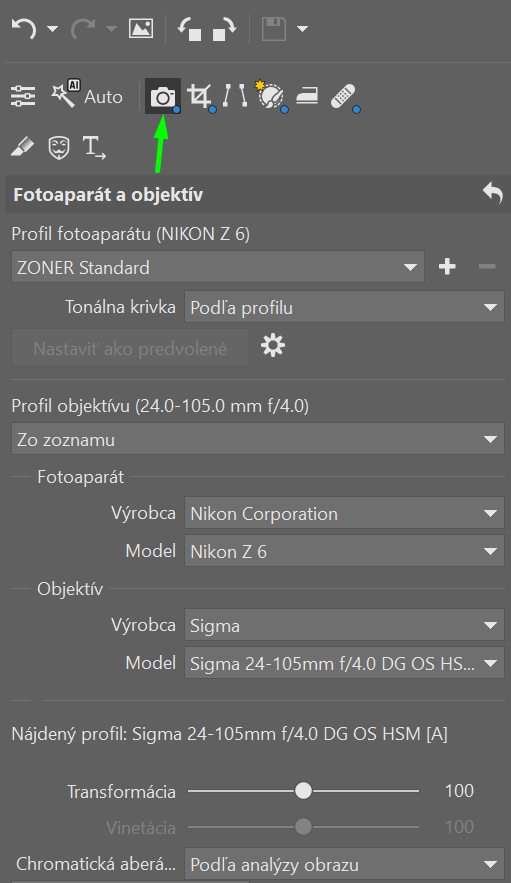Rotate image right icon
Image resolution: width=511 pixels, height=883 pixels.
pos(224,29)
